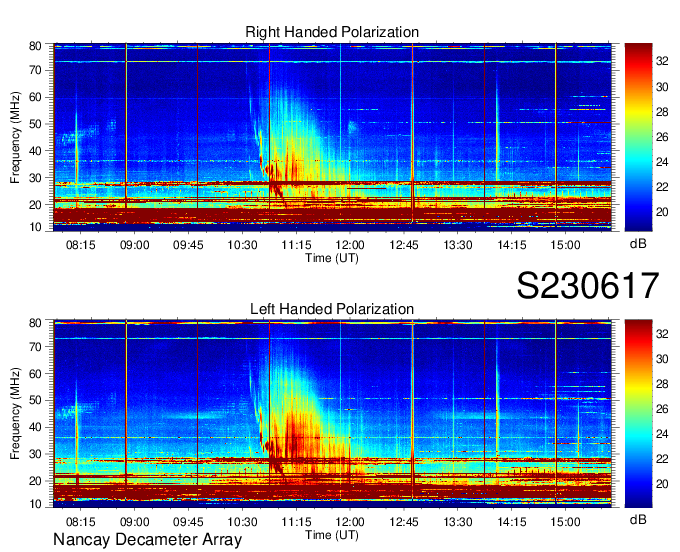Click the "11:15" tick of Right Handed plot
This screenshot has width=680, height=552.
coord(296,245)
